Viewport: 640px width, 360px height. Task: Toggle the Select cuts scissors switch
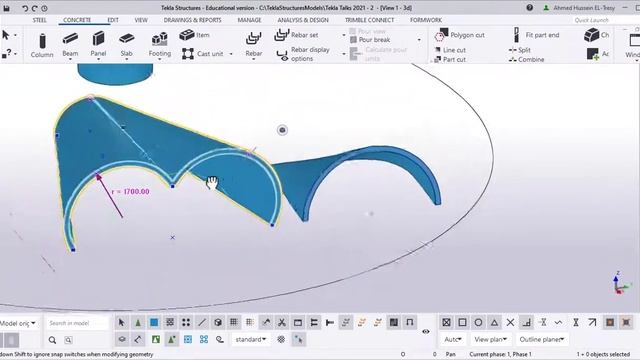click(282, 323)
